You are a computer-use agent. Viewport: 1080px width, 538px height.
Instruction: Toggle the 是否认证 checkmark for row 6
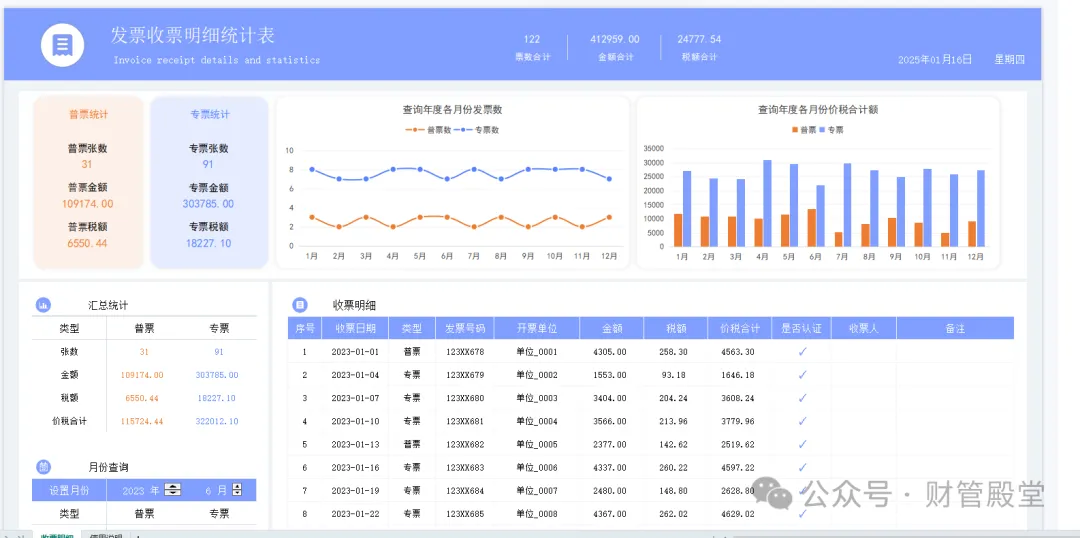[802, 467]
